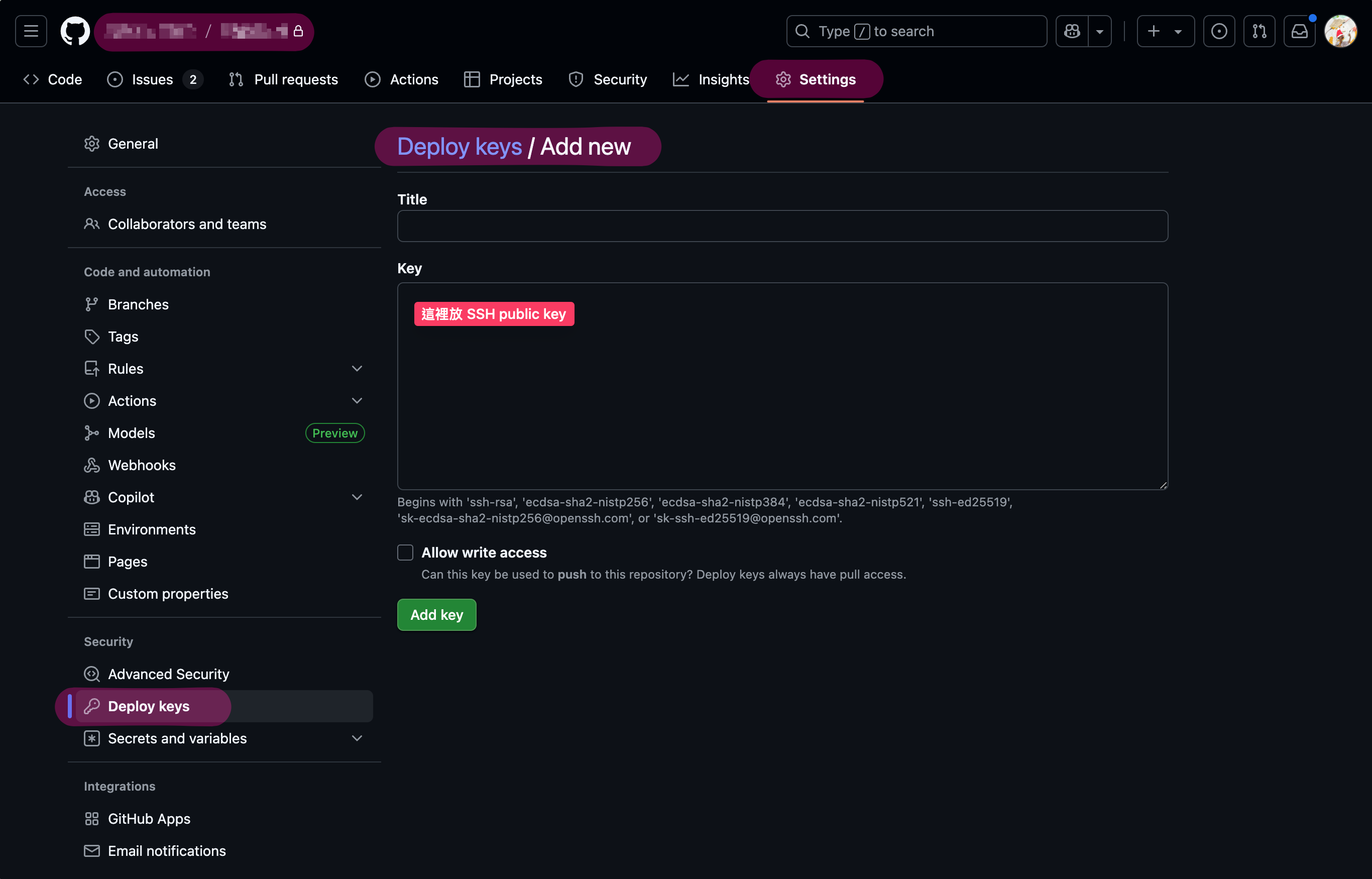The width and height of the screenshot is (1372, 879).
Task: Switch to the Insights tab
Action: 711,79
